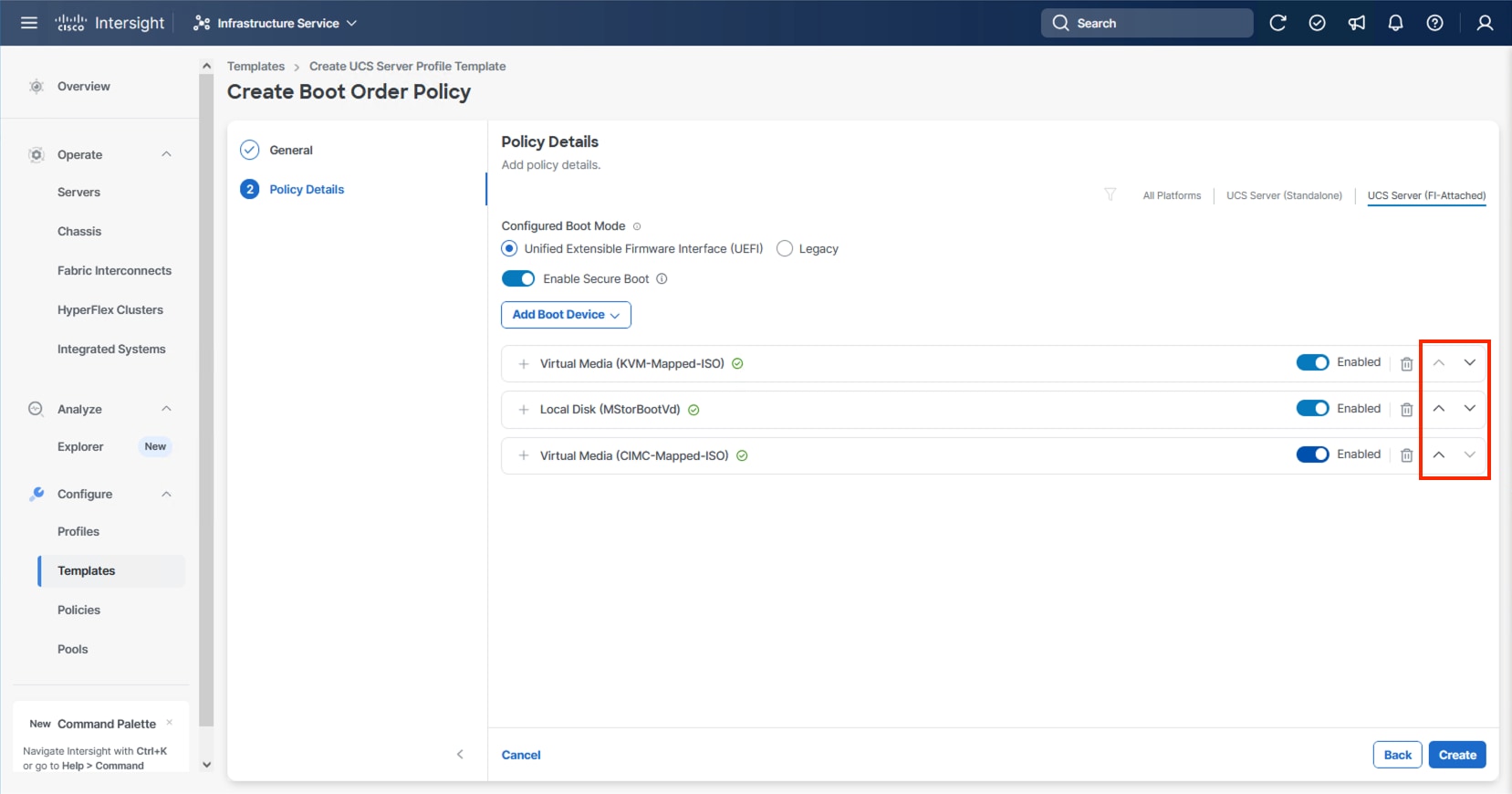Image resolution: width=1512 pixels, height=794 pixels.
Task: Expand the Virtual Media (KVM-Mapped-ISO) row
Action: (524, 364)
